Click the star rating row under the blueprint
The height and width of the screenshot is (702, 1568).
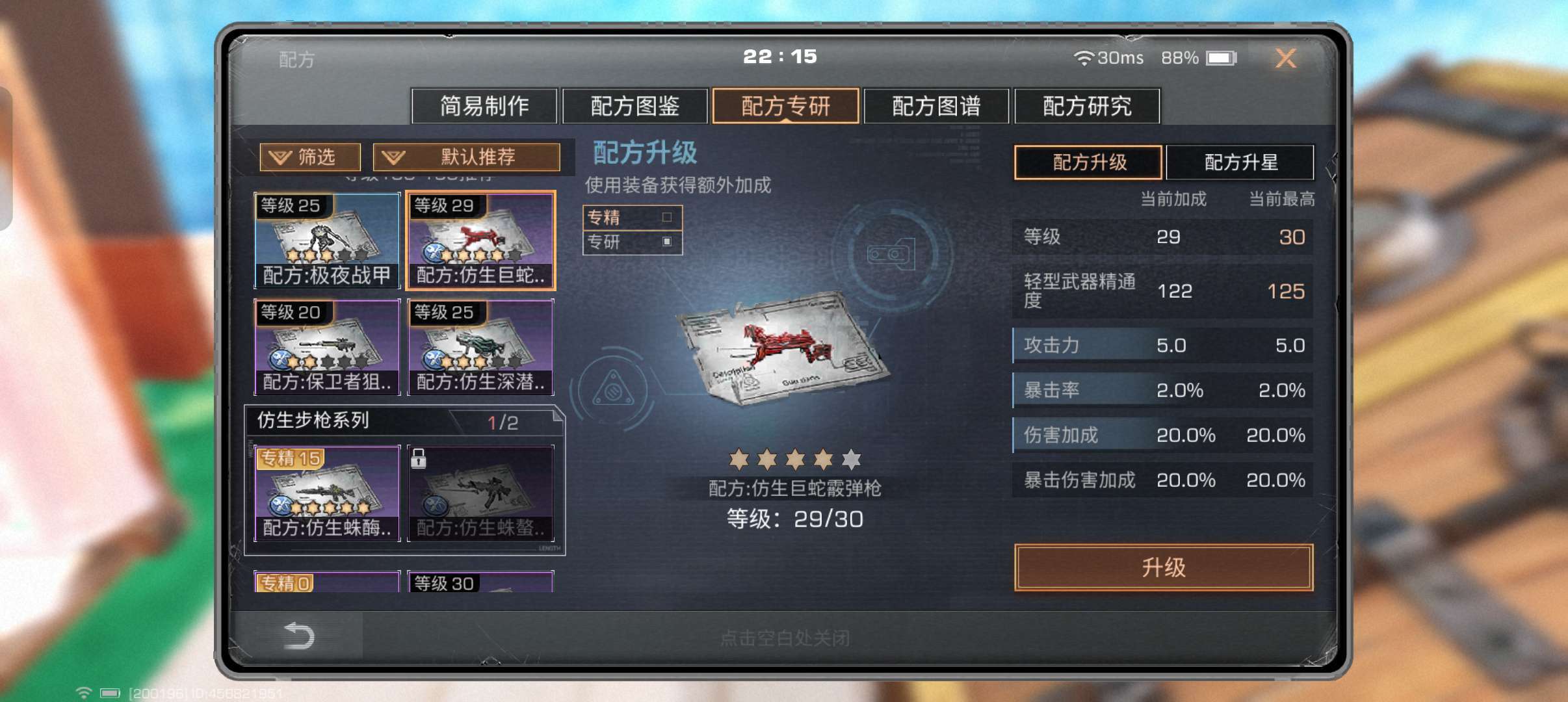[x=795, y=460]
